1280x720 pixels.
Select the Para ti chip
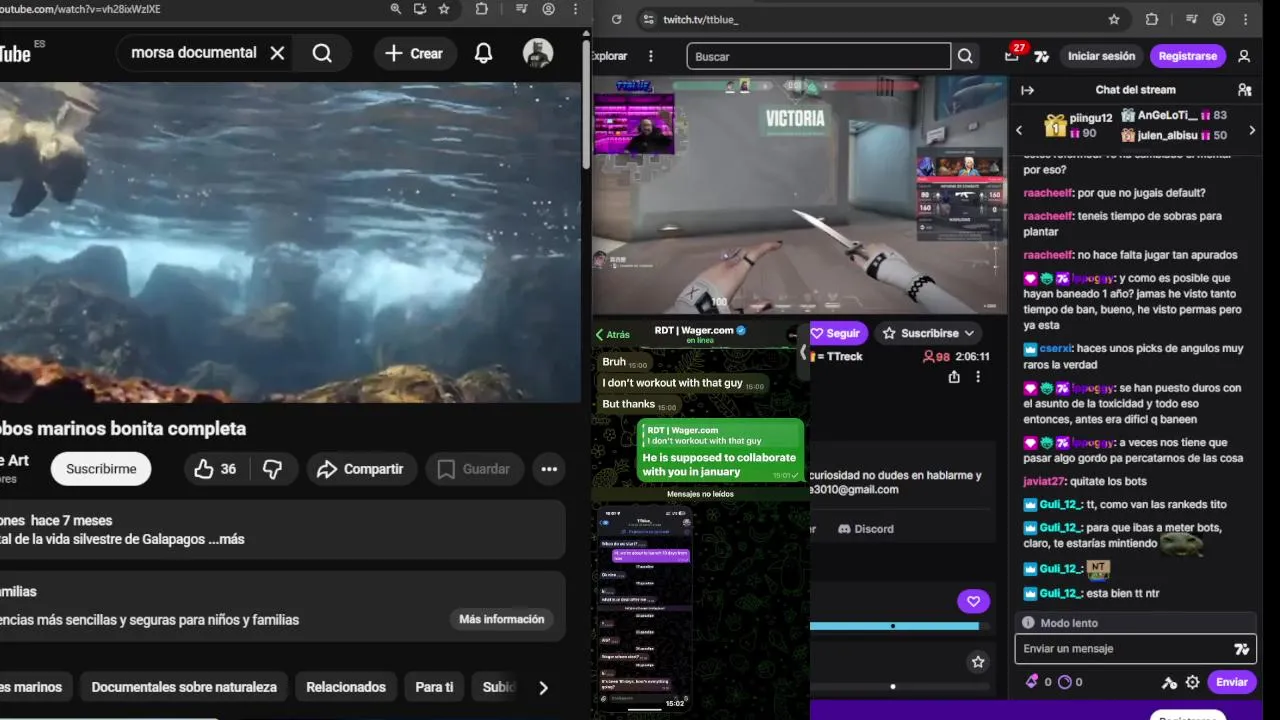pyautogui.click(x=434, y=687)
